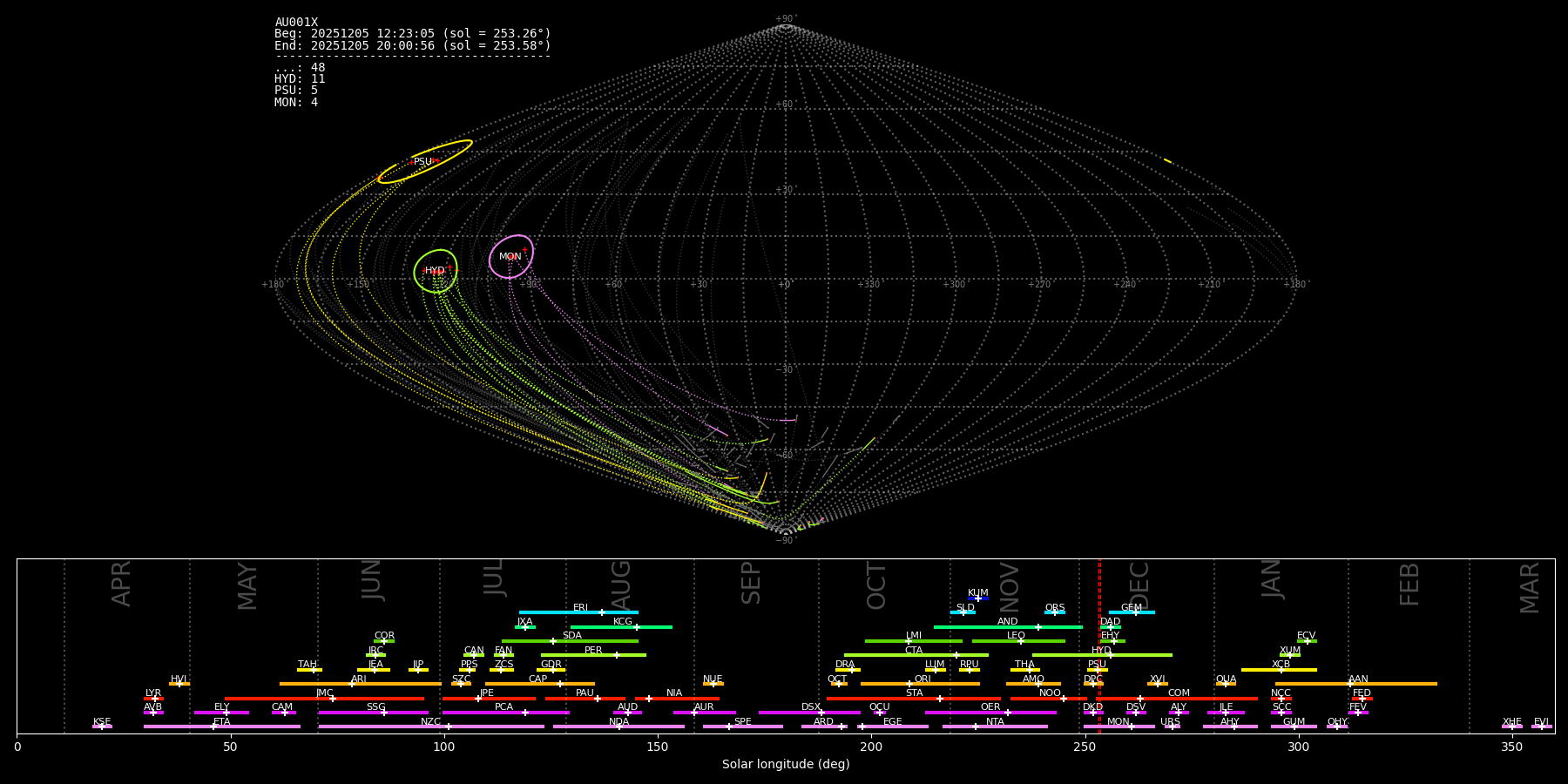This screenshot has width=1568, height=784.
Task: Click the SLD shower label in the timeline
Action: (965, 608)
